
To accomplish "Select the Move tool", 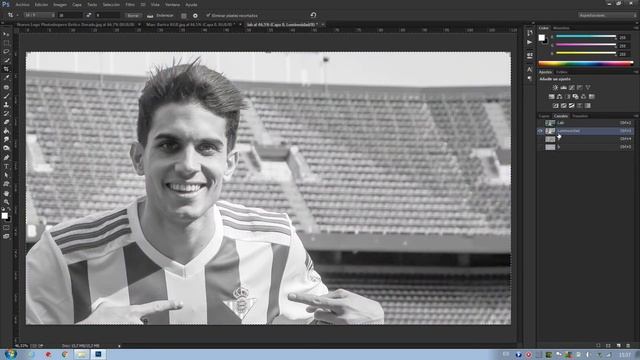I will [x=6, y=34].
